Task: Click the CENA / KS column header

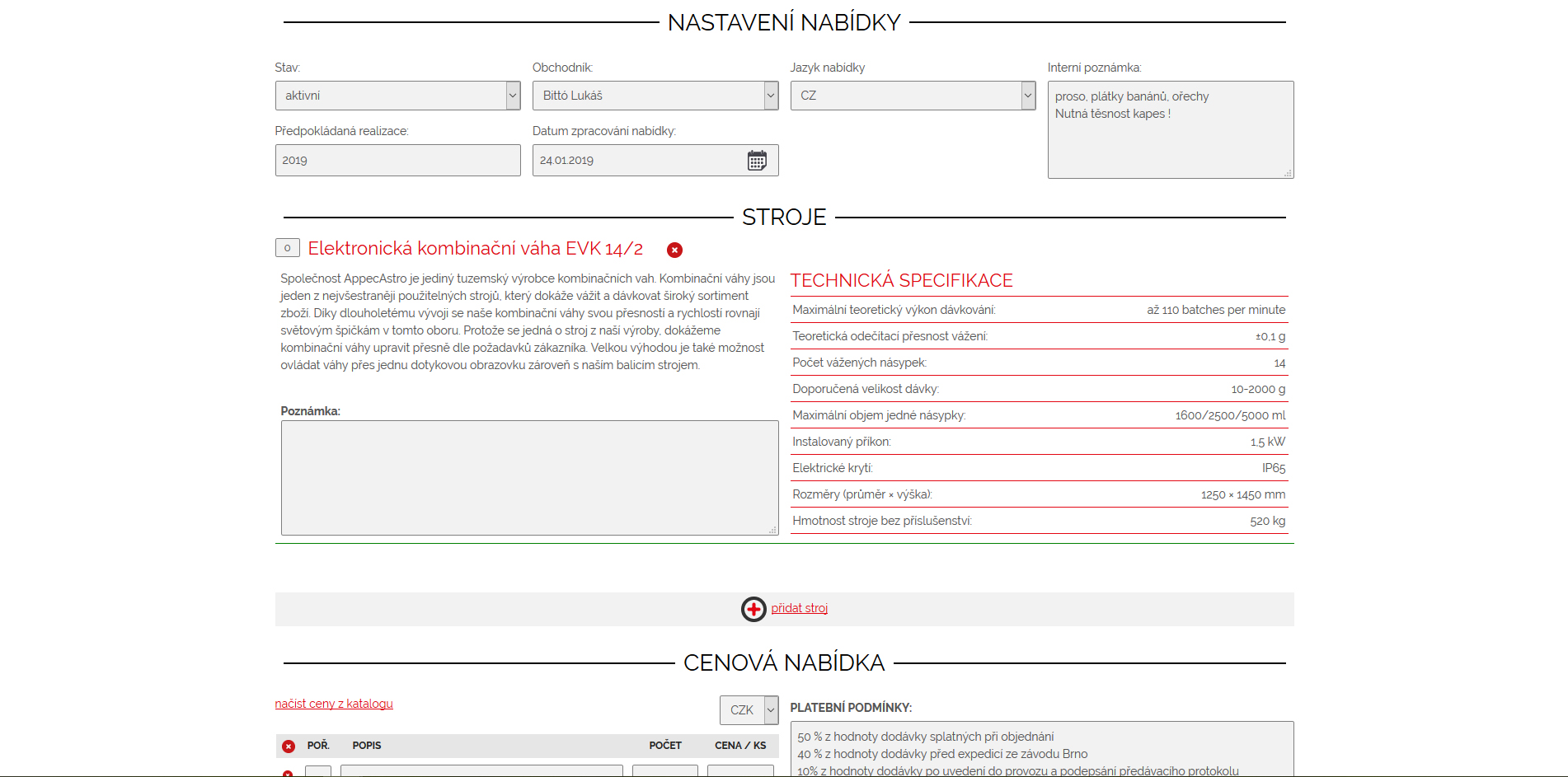Action: coord(740,746)
